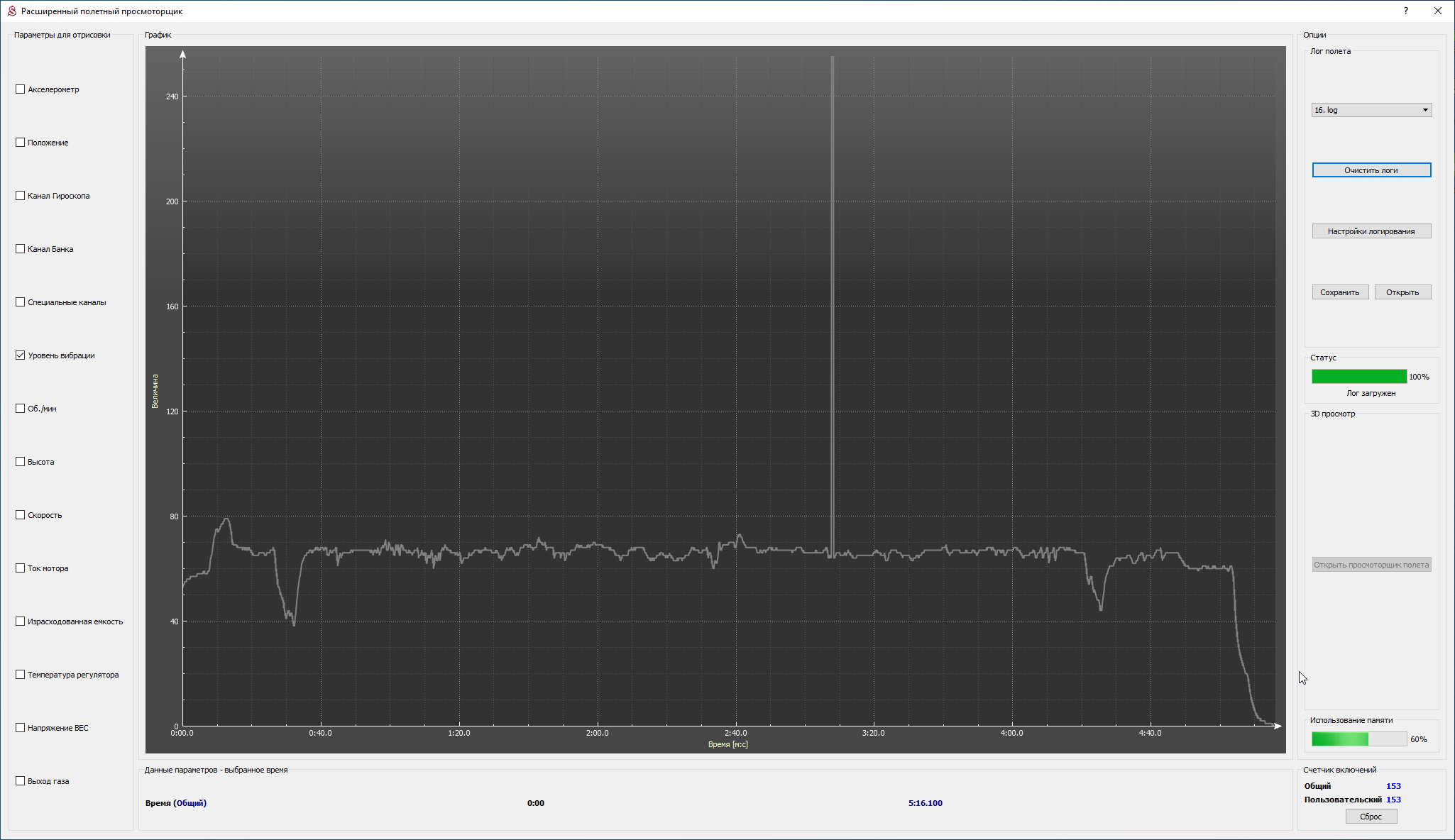
Task: Click the help question mark icon
Action: (1405, 11)
